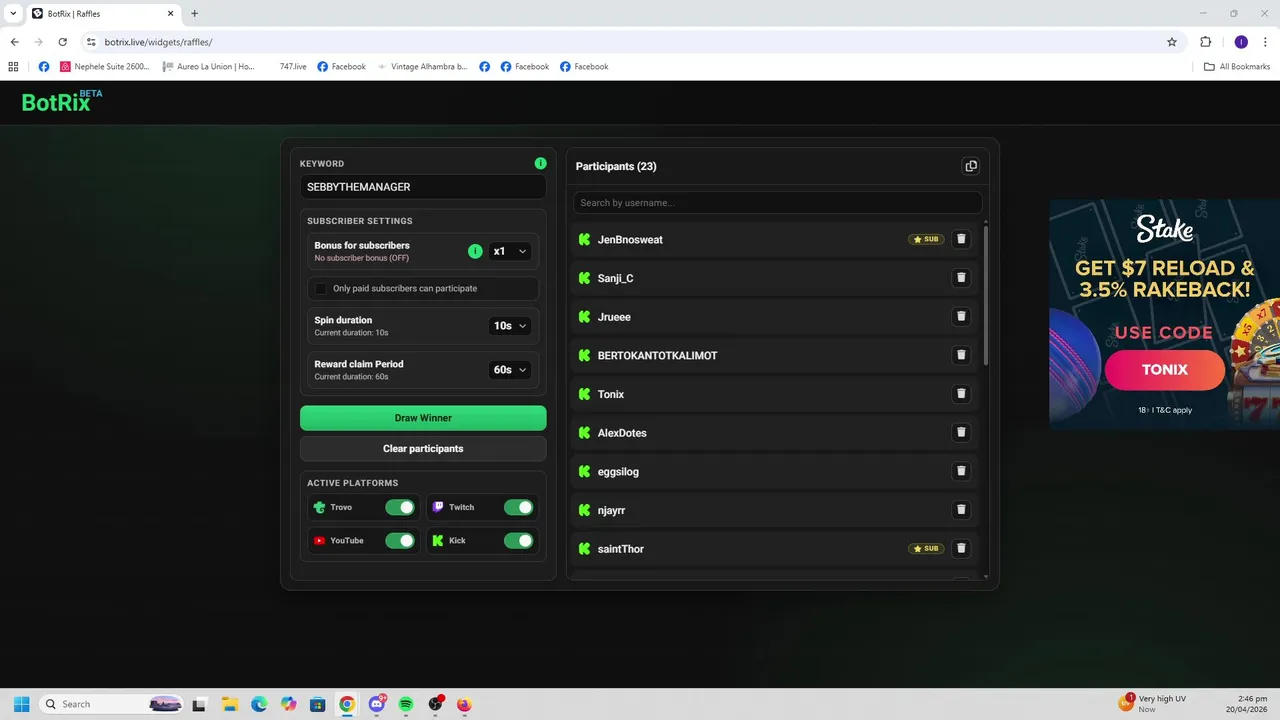Open subscriber bonus x1 dropdown
Screen dimensions: 1280x720
coord(509,251)
